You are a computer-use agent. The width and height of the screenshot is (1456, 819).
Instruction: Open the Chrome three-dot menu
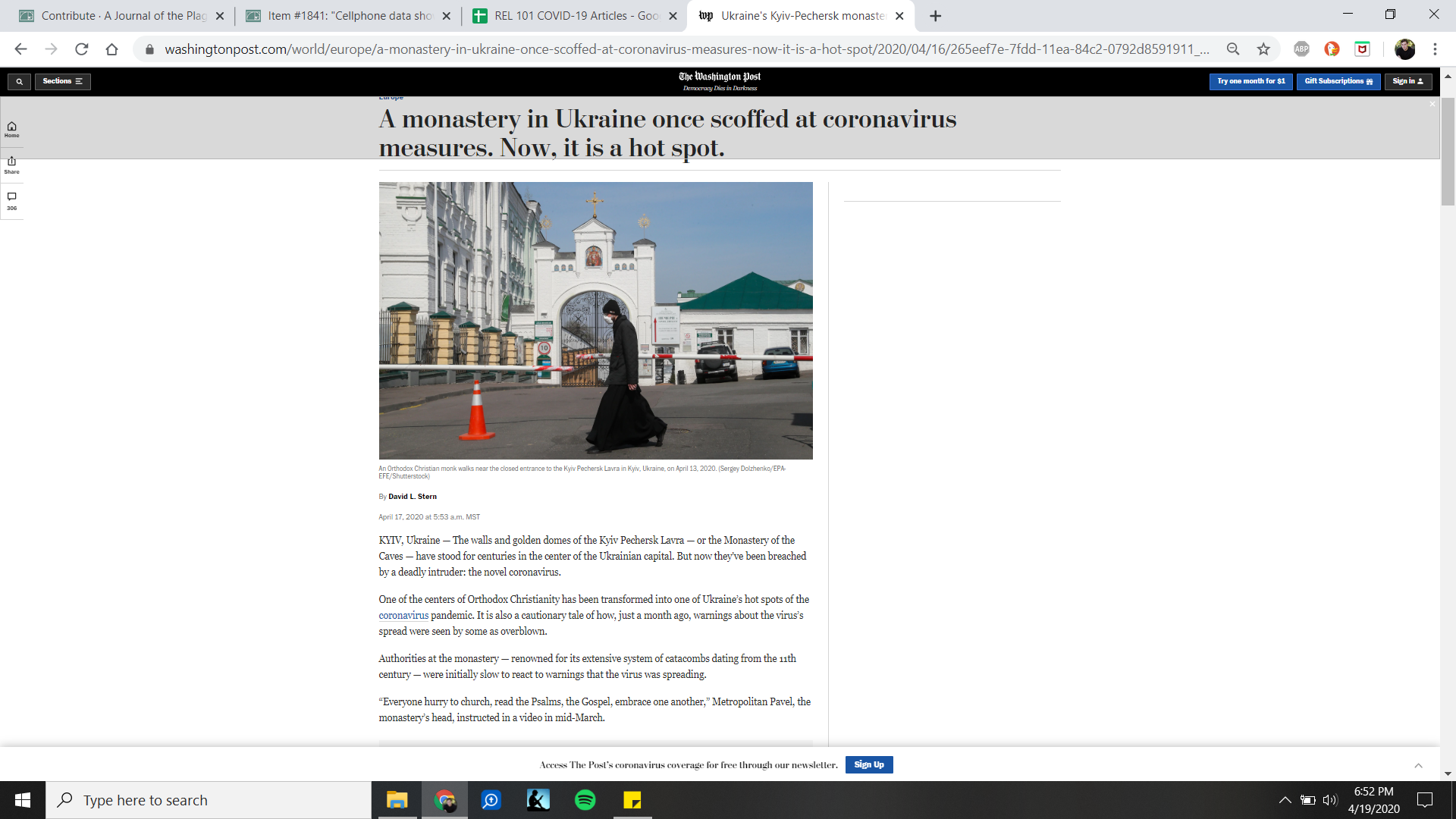click(1435, 49)
